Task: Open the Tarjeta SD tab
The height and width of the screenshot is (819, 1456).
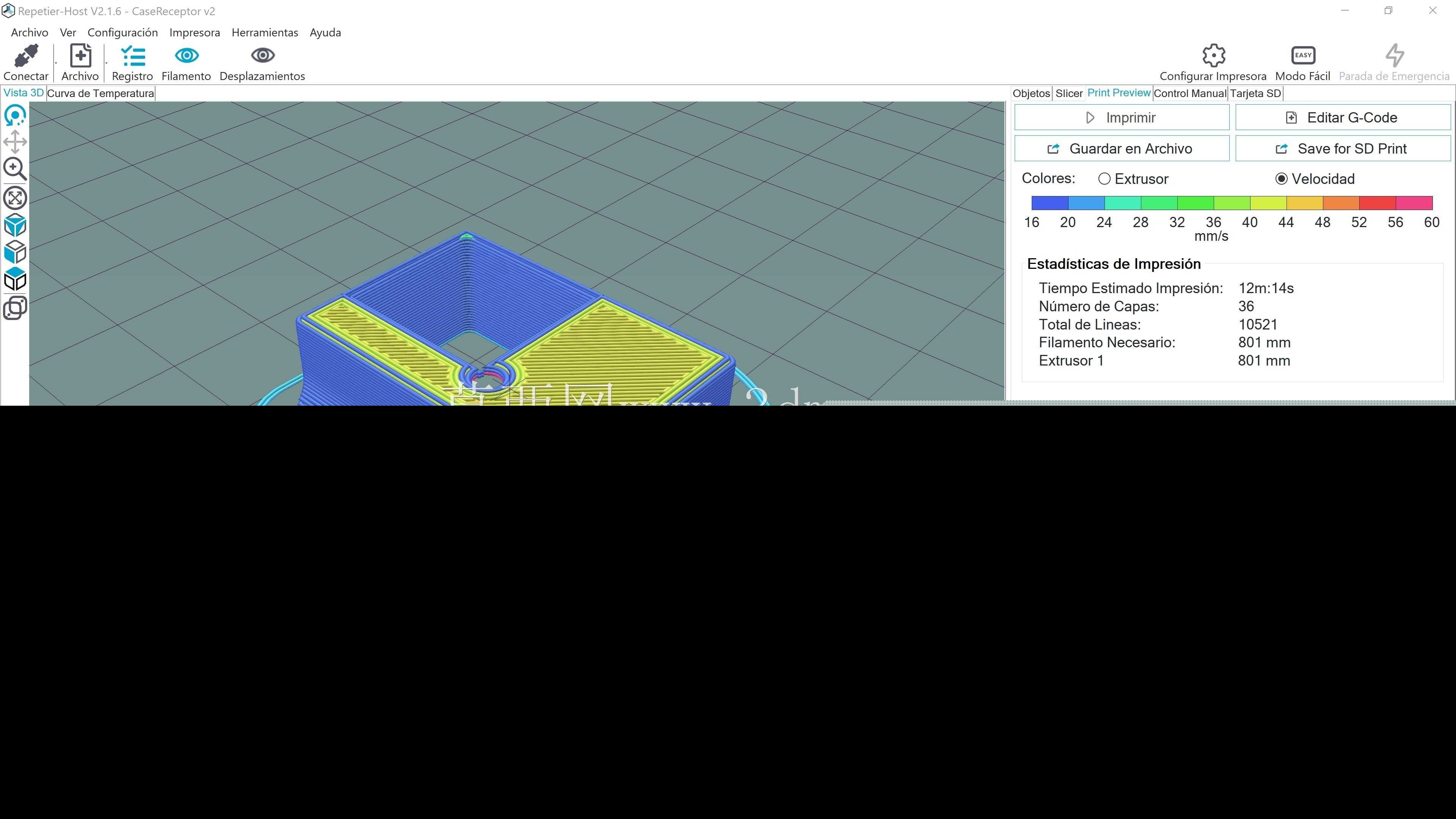Action: pyautogui.click(x=1255, y=93)
